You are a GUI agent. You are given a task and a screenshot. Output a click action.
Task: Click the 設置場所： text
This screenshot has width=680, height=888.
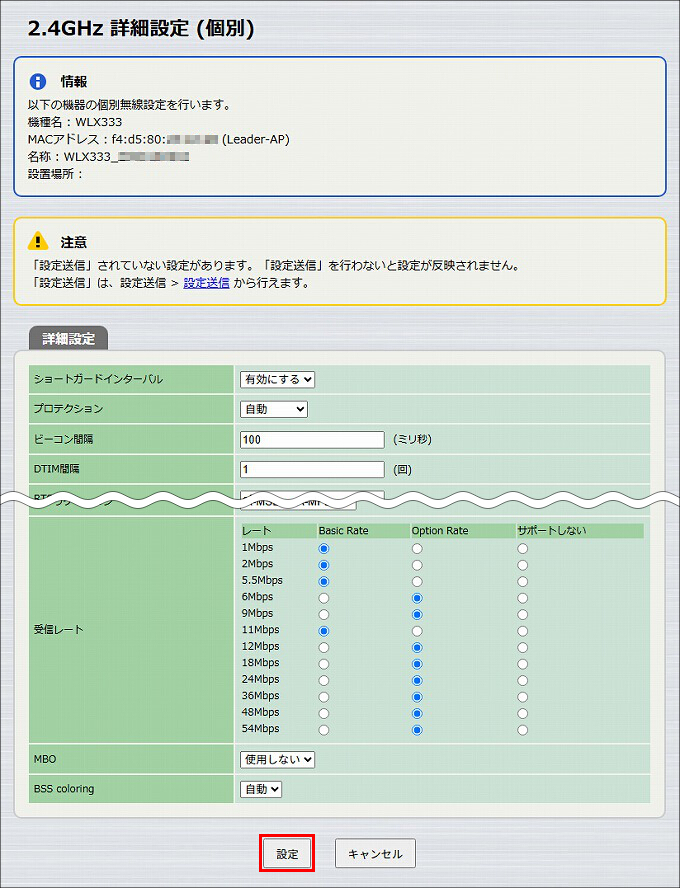click(55, 174)
